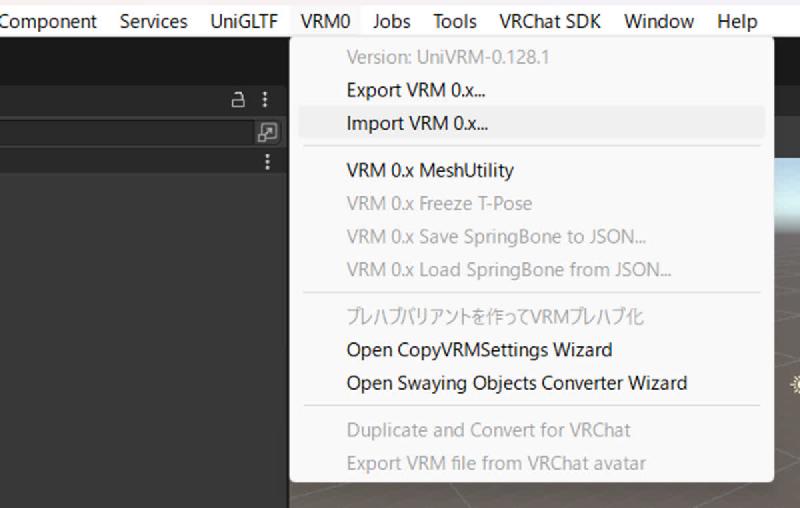Click the open-in-window icon beside the field
Image resolution: width=800 pixels, height=508 pixels.
[x=267, y=133]
